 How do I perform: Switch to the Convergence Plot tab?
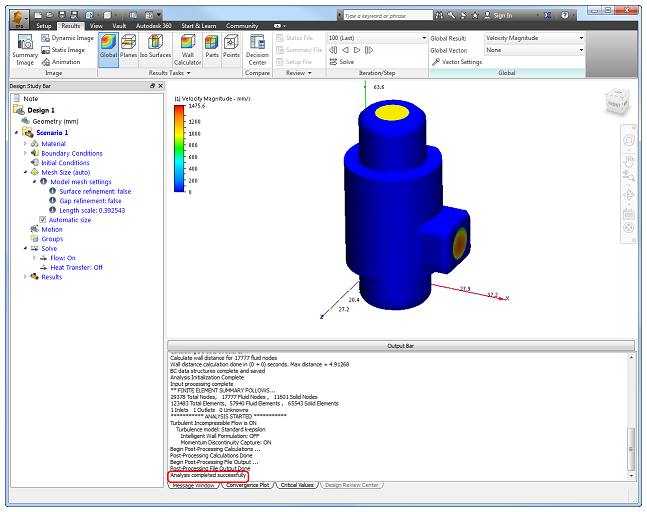247,485
